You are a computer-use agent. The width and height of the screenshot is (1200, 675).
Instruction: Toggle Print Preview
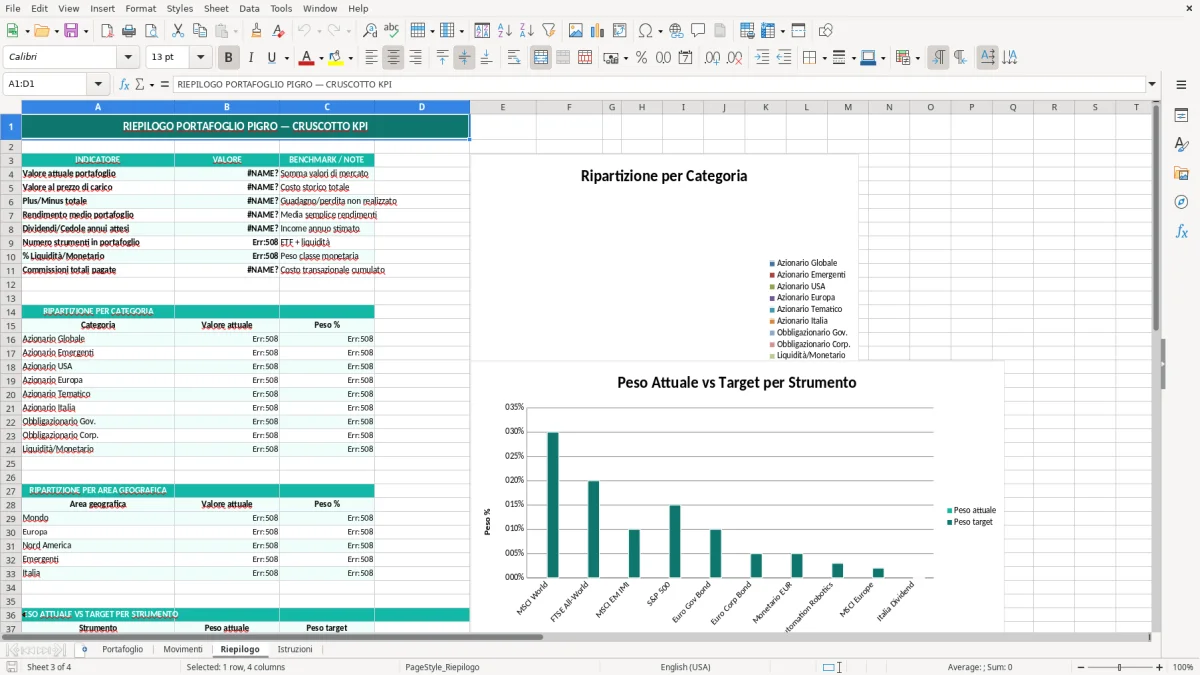pyautogui.click(x=150, y=31)
